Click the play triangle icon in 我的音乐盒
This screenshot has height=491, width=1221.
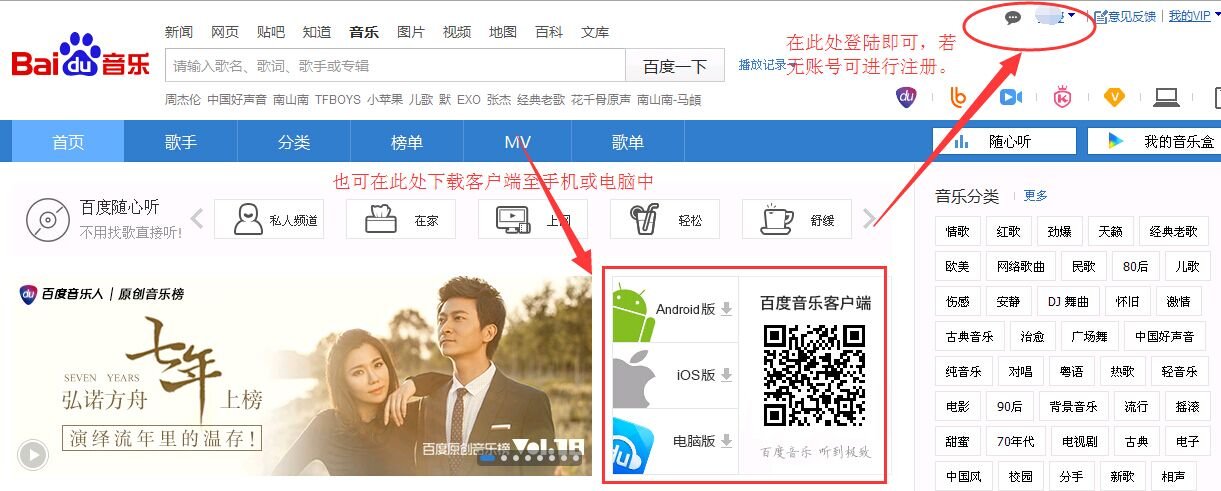tap(1116, 141)
